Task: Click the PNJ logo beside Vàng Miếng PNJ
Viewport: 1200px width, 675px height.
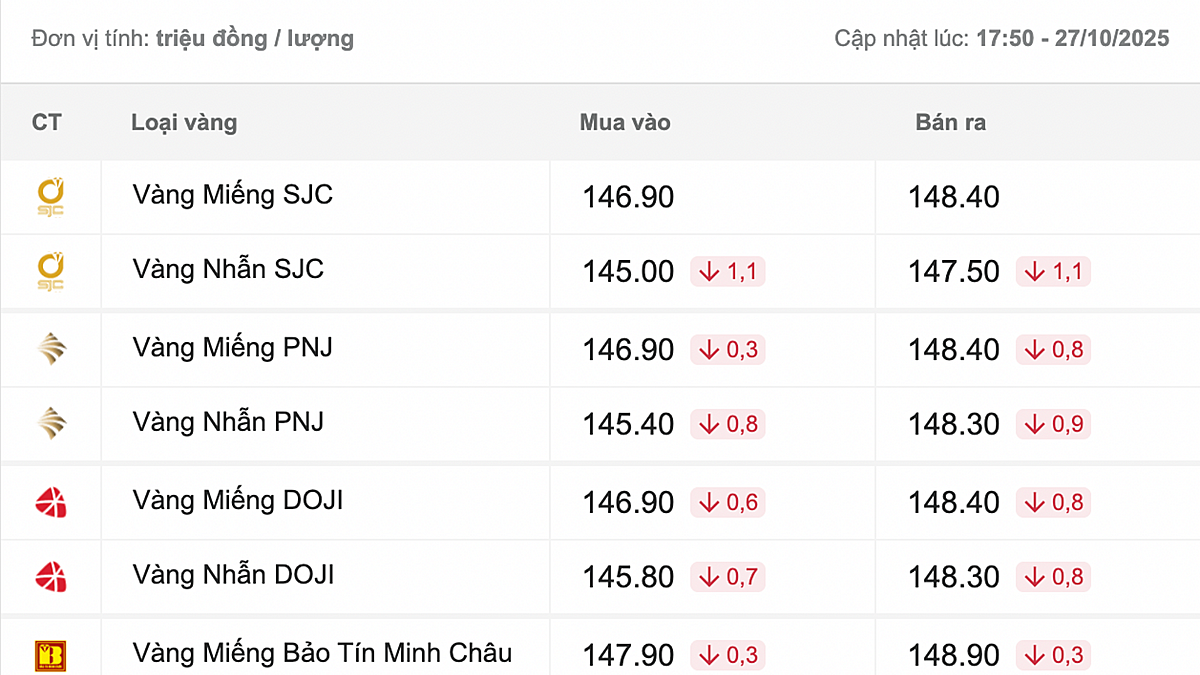Action: [x=51, y=349]
